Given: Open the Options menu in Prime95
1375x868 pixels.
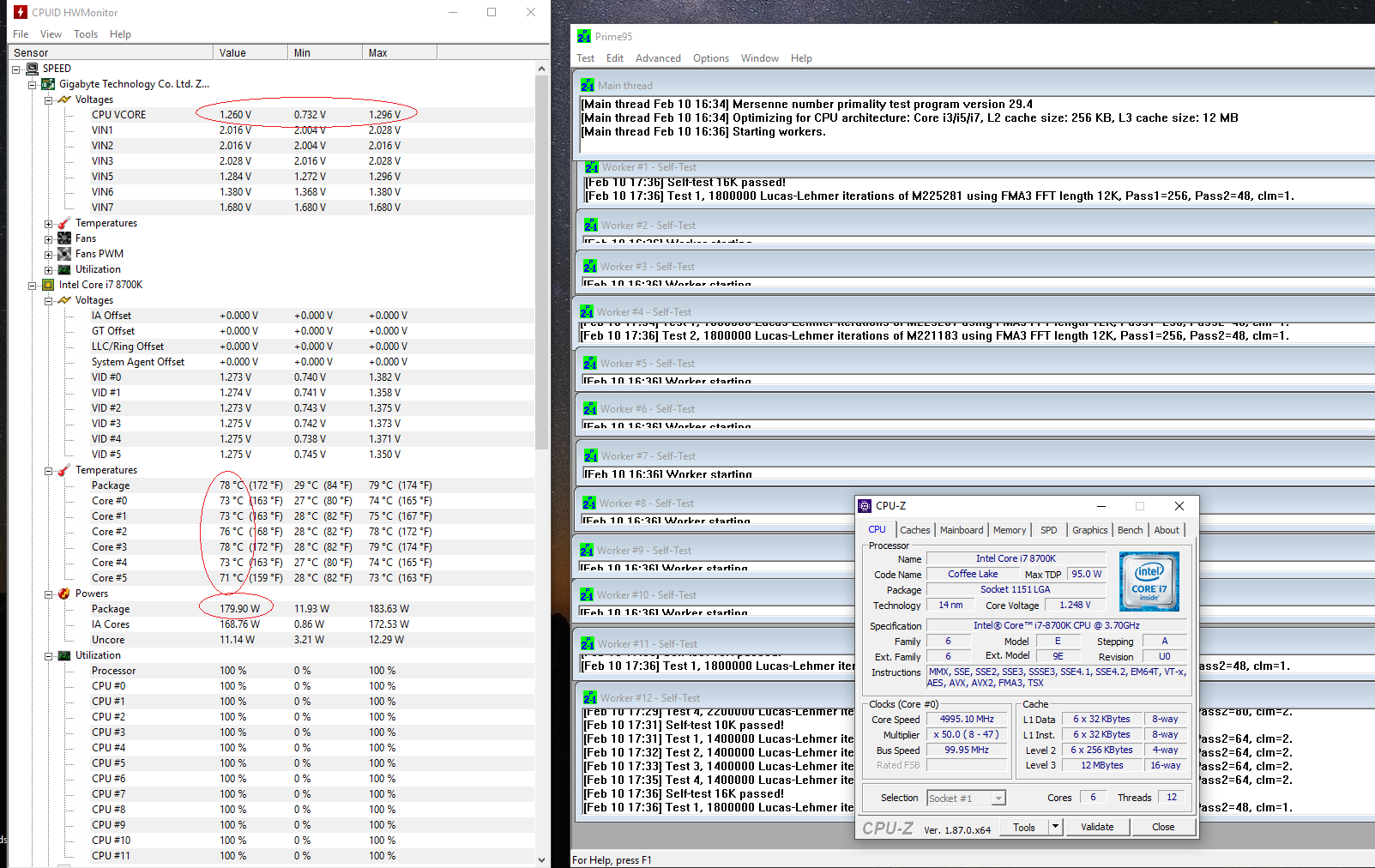Looking at the screenshot, I should [711, 58].
